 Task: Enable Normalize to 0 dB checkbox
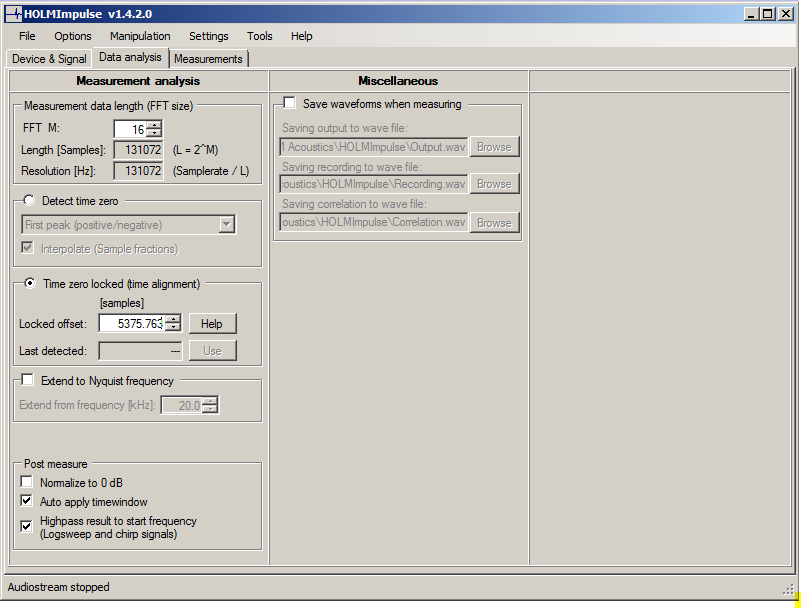pos(27,482)
